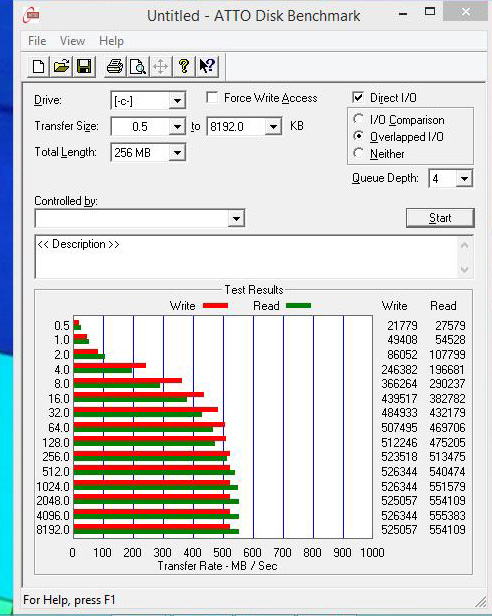This screenshot has width=492, height=616.
Task: Click the four-arrow move toolbar icon
Action: coord(161,66)
